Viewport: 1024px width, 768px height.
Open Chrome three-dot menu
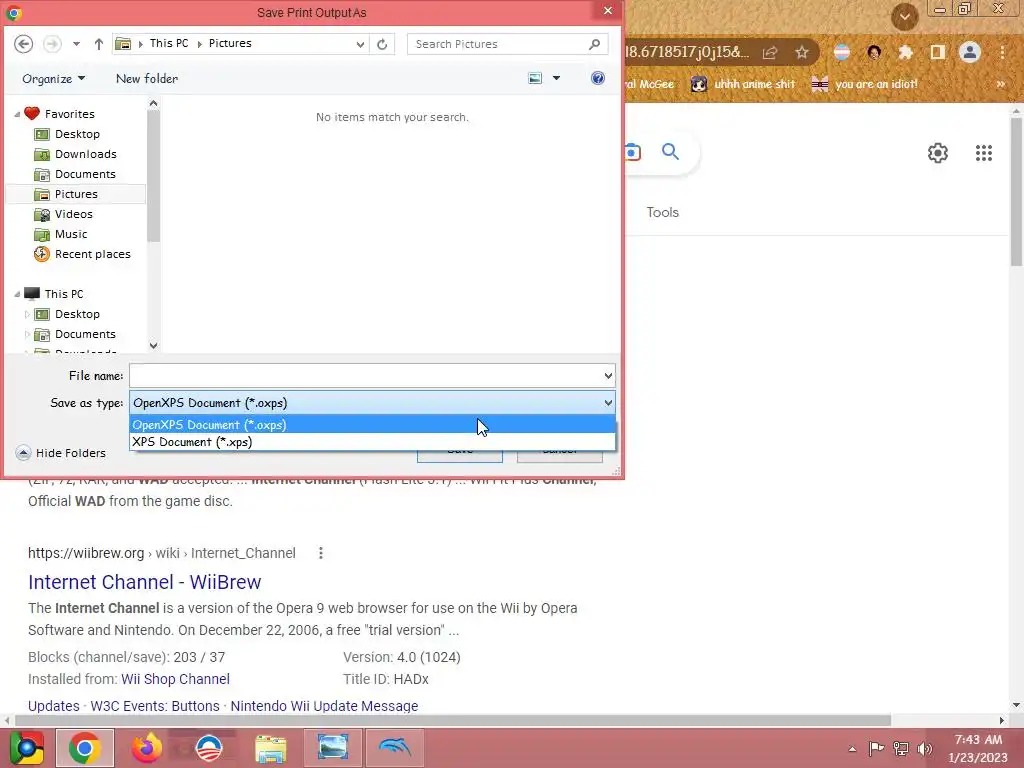pos(1002,52)
